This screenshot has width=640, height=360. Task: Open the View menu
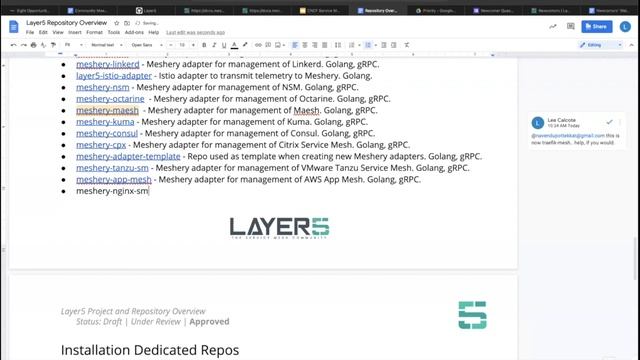tap(58, 32)
